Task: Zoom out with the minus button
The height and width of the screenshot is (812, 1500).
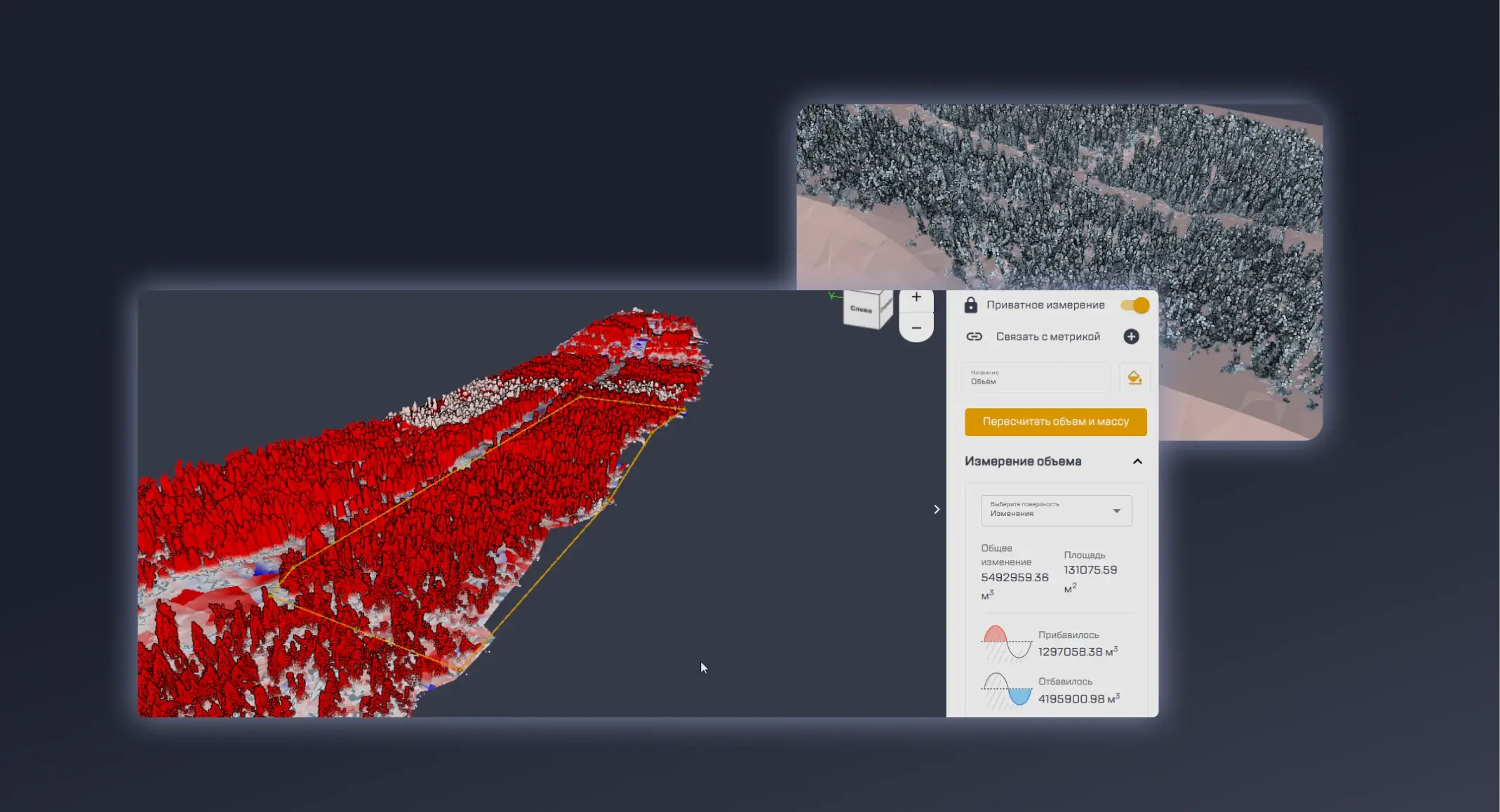Action: pos(916,328)
